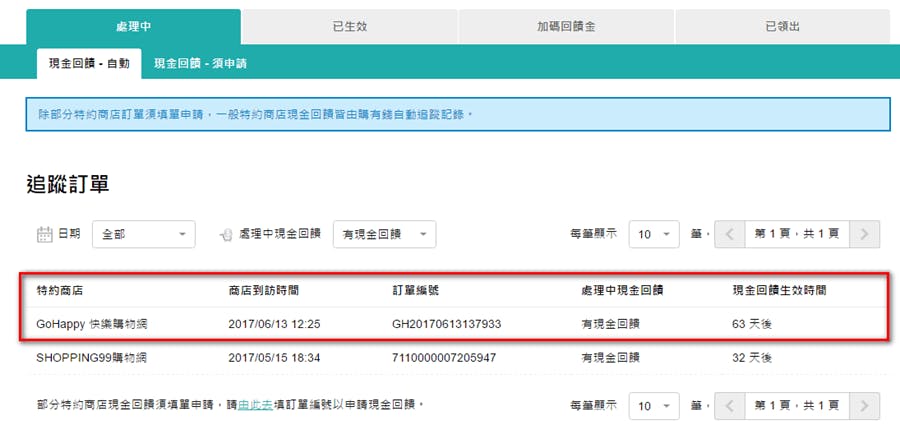
Task: Switch to the 處理中 tab
Action: coord(133,26)
